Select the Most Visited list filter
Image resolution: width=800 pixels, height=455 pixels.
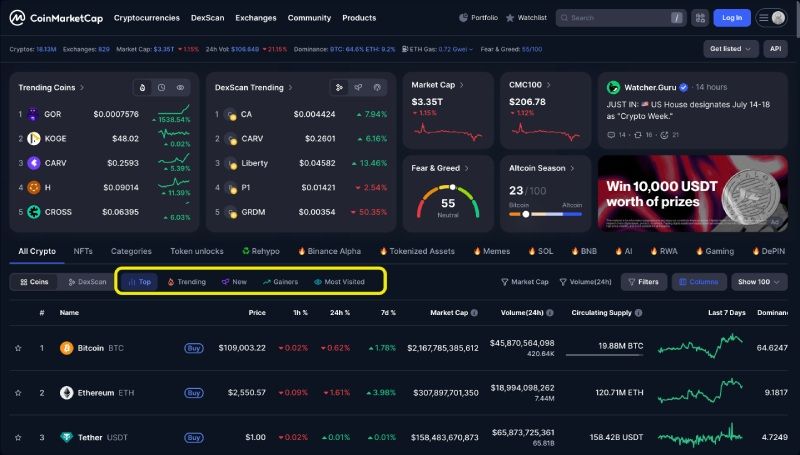click(339, 282)
